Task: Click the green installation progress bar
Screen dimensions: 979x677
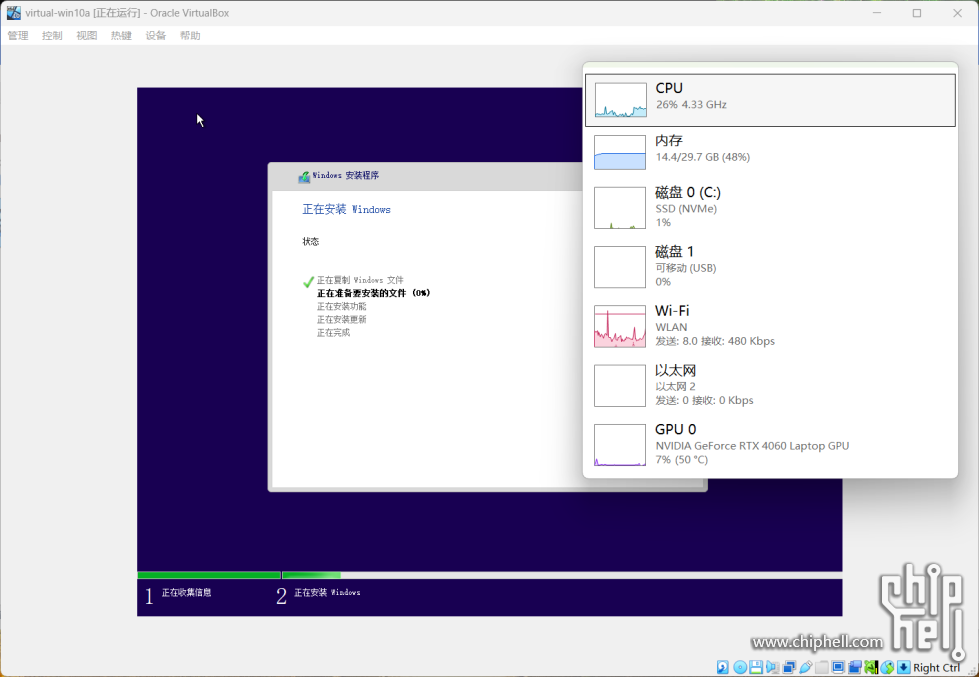Action: tap(209, 575)
